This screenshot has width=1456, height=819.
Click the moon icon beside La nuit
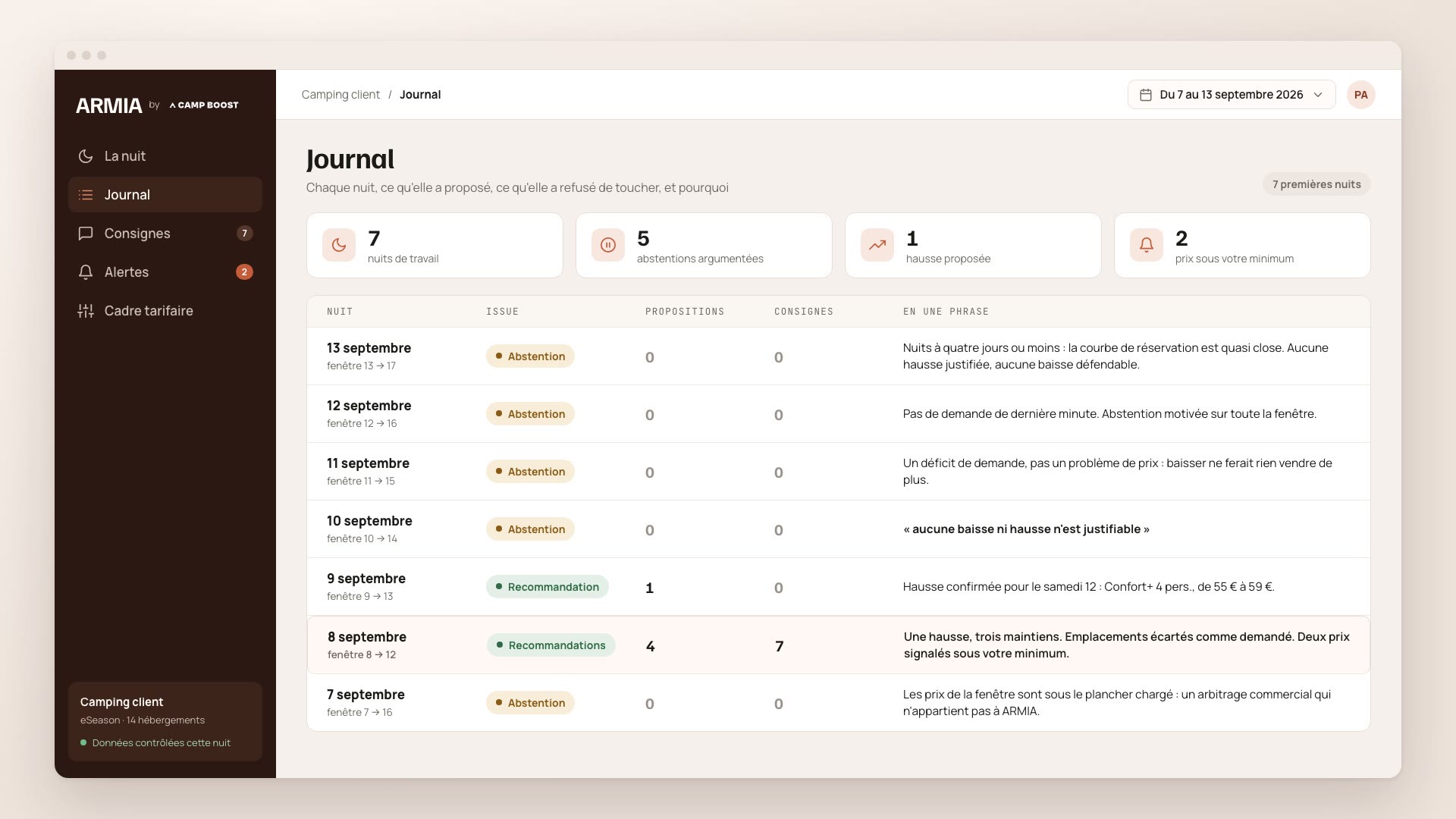click(86, 156)
